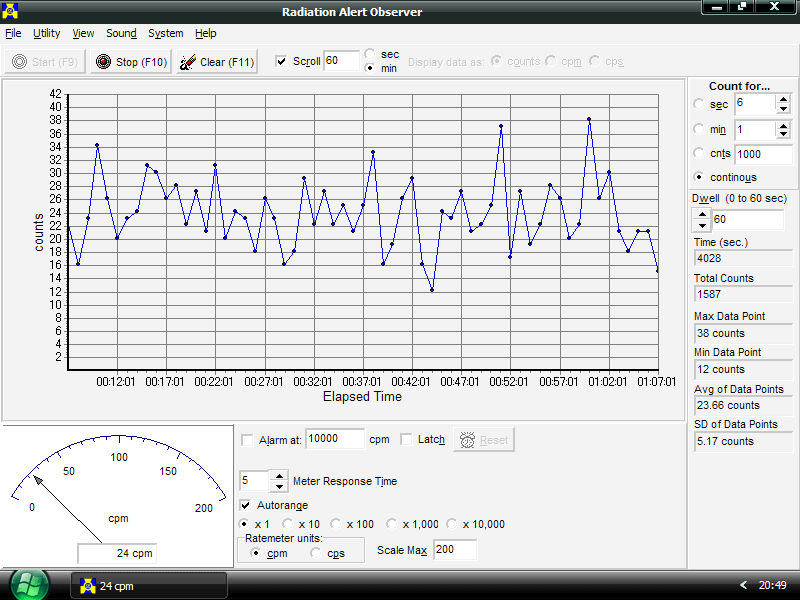
Task: Decrease the Dwell value
Action: click(x=703, y=225)
